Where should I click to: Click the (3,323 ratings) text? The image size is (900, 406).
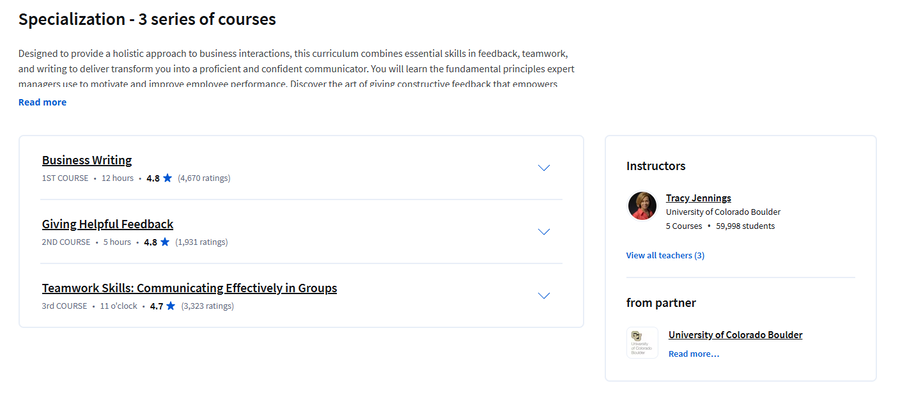click(x=207, y=306)
